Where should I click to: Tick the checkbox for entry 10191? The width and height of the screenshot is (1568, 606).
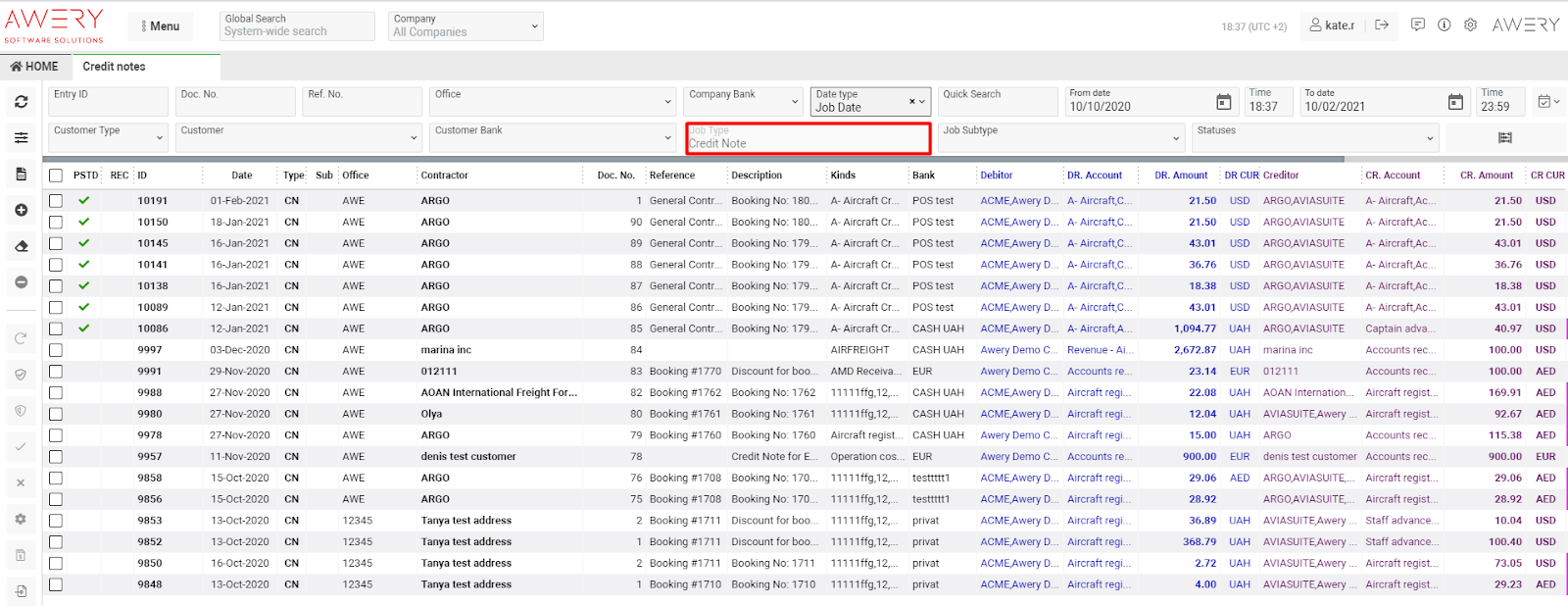[x=56, y=201]
